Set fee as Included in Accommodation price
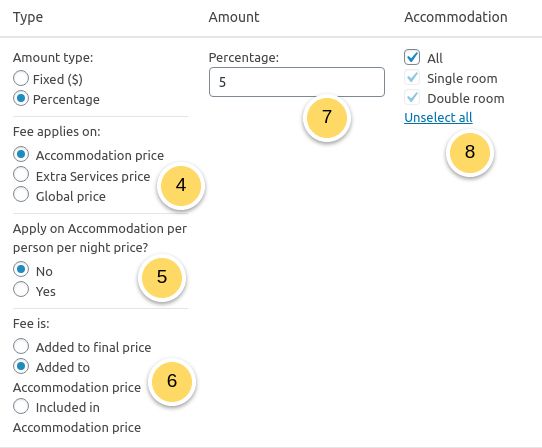Image resolution: width=542 pixels, height=448 pixels. point(21,406)
